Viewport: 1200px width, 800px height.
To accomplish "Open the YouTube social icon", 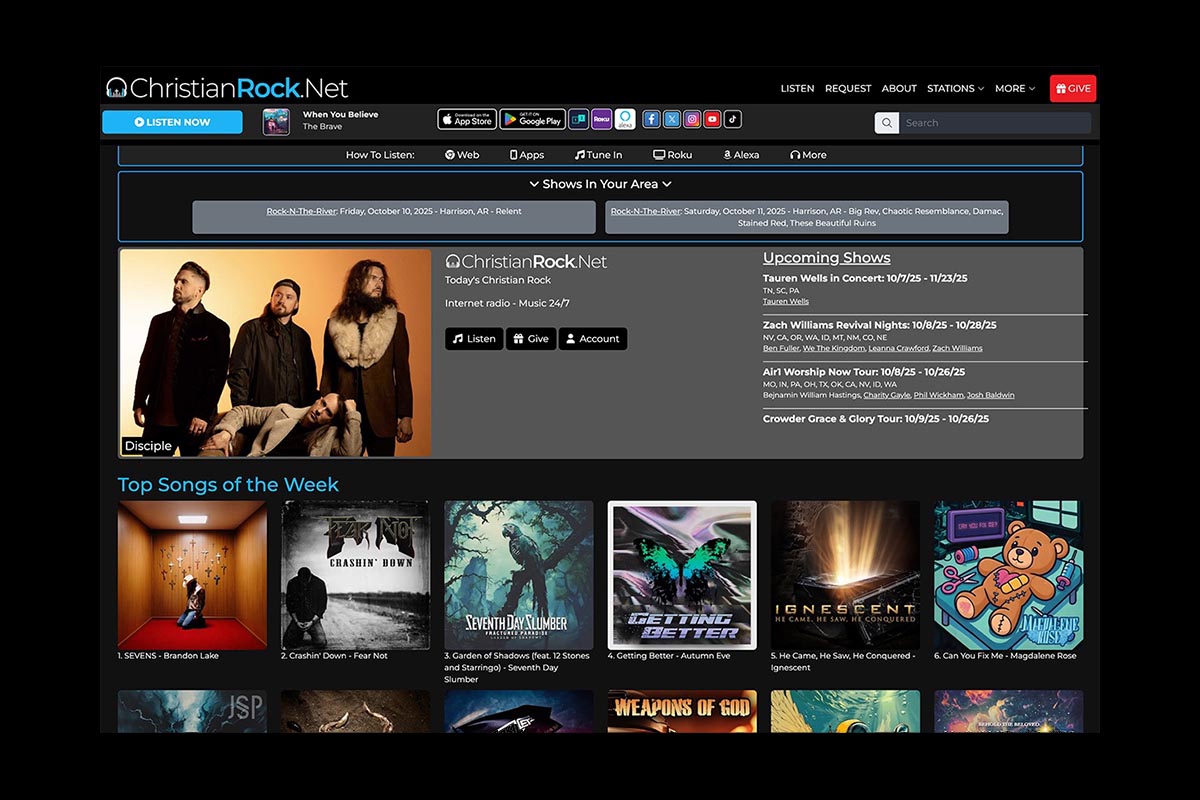I will pyautogui.click(x=712, y=119).
